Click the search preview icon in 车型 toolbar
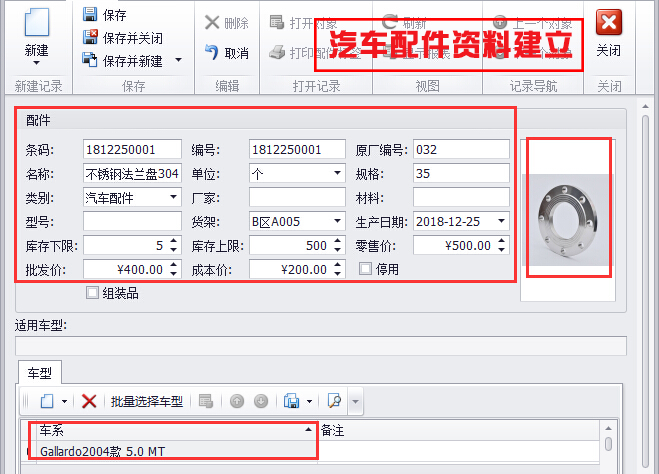This screenshot has width=659, height=474. 334,401
